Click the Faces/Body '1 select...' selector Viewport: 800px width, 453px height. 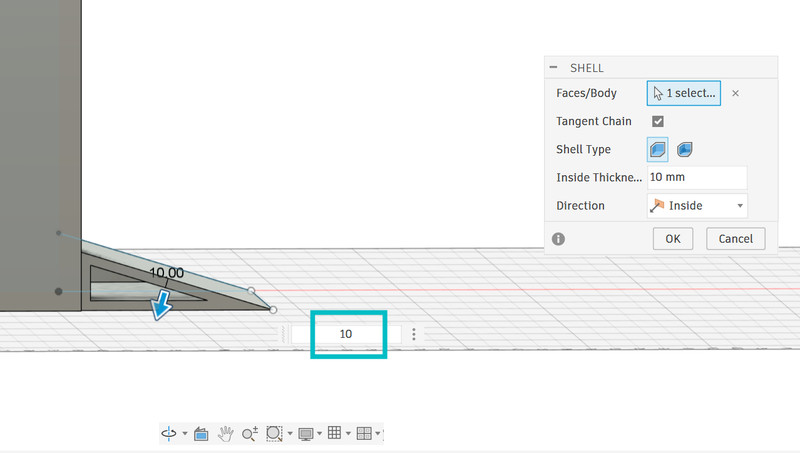click(x=684, y=93)
